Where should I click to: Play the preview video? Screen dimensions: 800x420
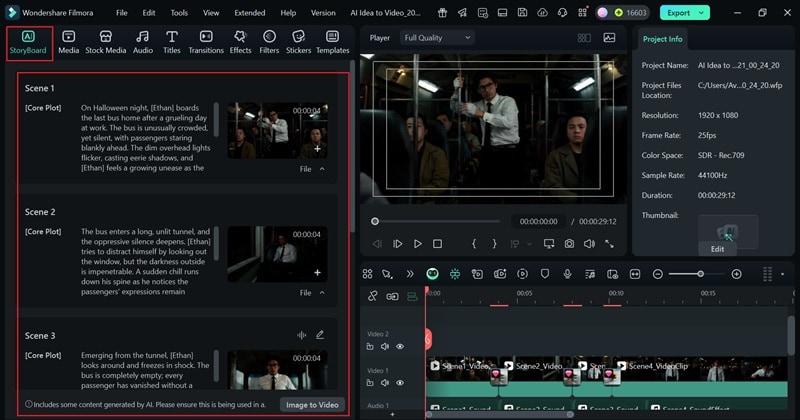pyautogui.click(x=417, y=244)
